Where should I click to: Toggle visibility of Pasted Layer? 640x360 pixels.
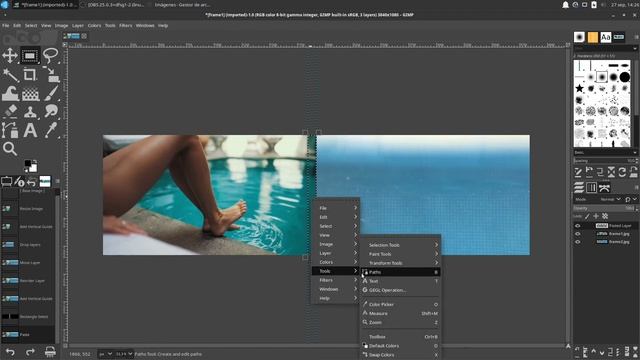pos(578,226)
